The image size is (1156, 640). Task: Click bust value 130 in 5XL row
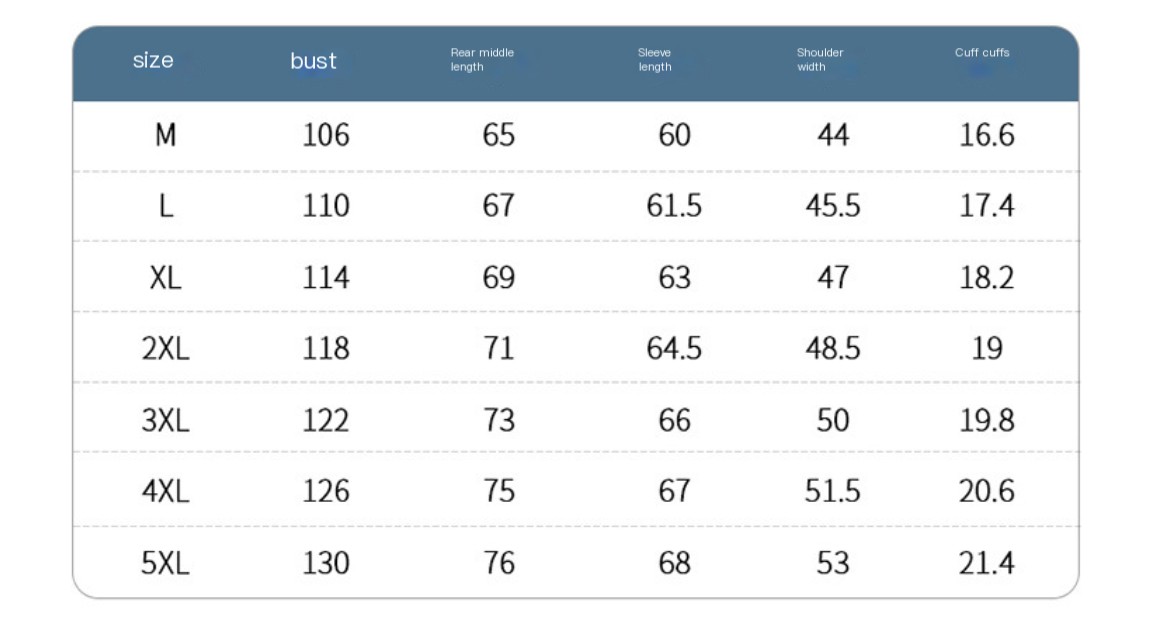[x=326, y=563]
